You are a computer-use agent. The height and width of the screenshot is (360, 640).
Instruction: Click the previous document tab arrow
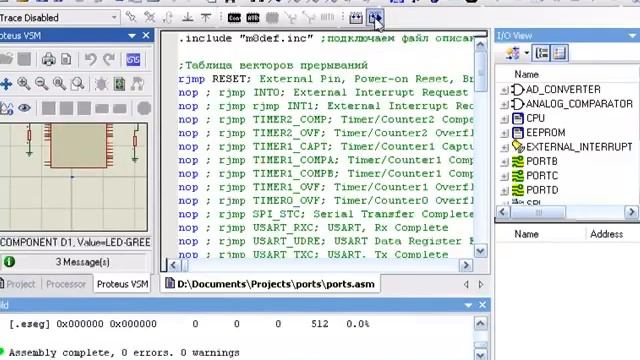tap(466, 284)
